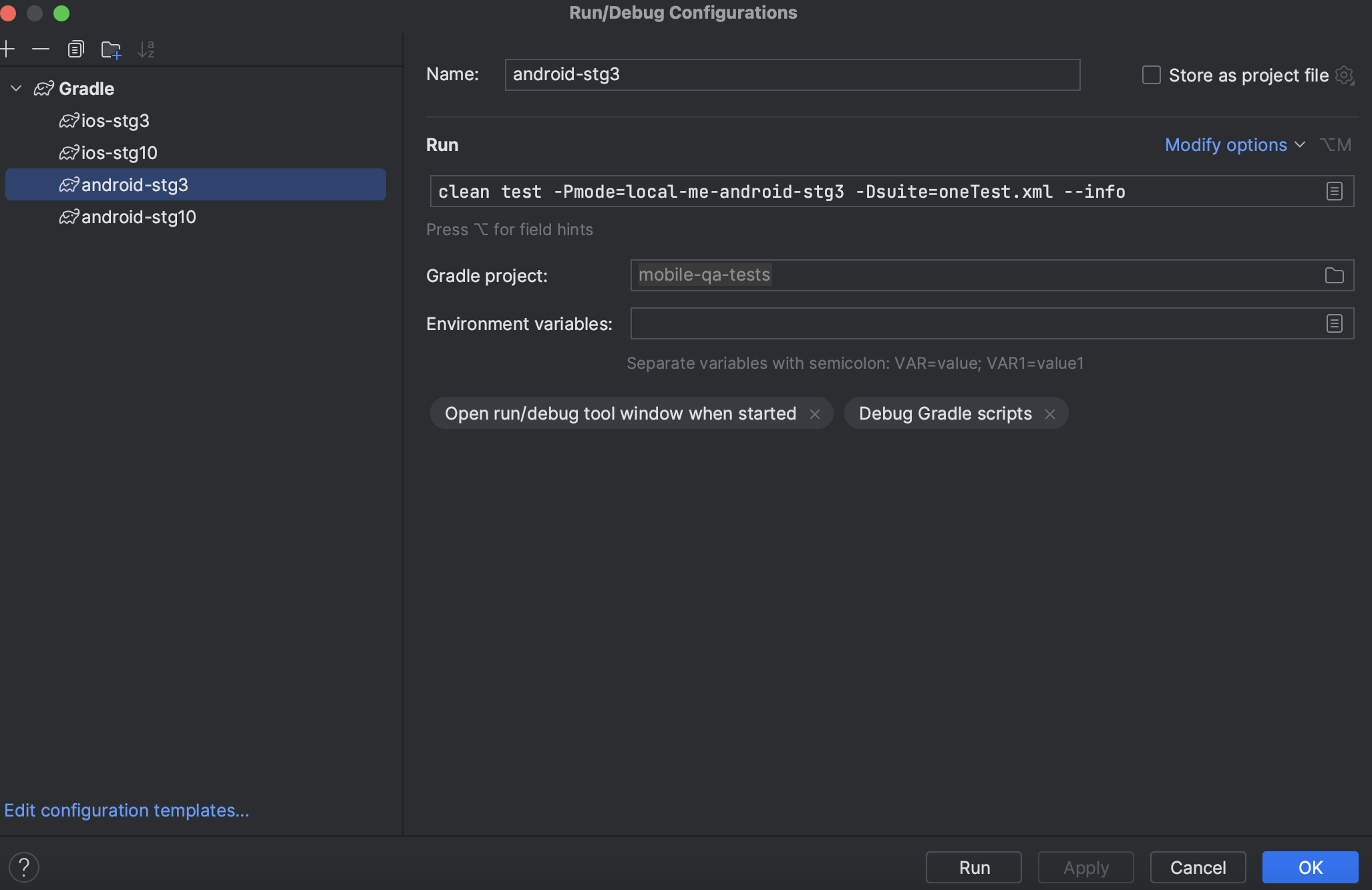Select the ios-stg3 configuration
The image size is (1372, 890).
(x=195, y=121)
